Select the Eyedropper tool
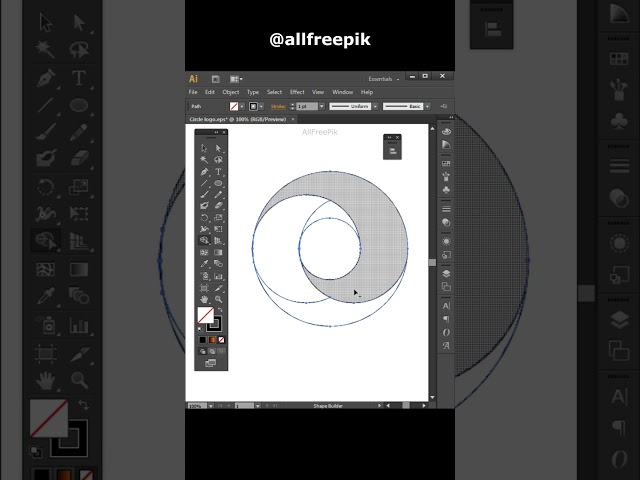Viewport: 640px width, 480px height. tap(204, 264)
